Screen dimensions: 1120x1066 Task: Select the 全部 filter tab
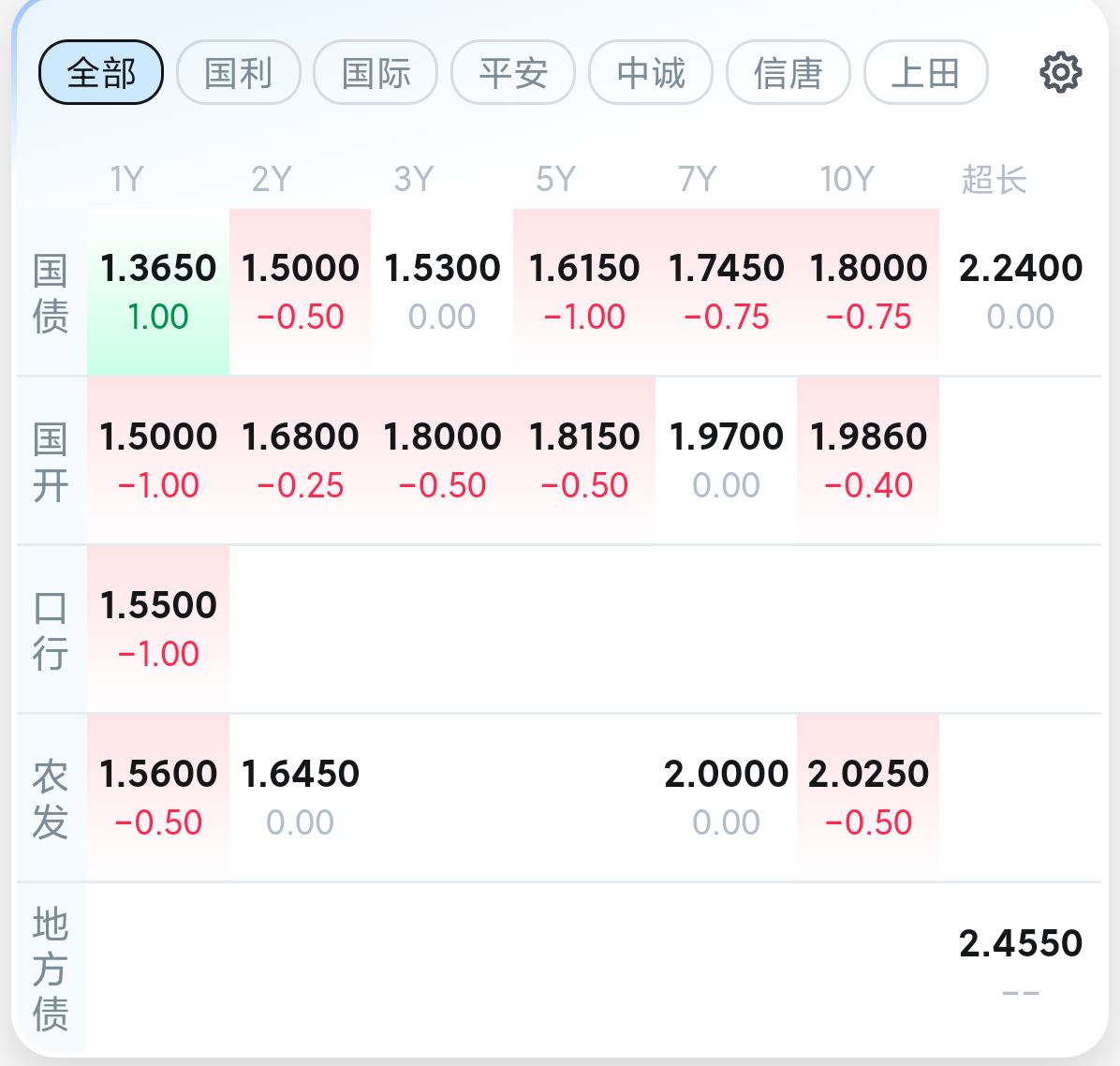tap(101, 72)
